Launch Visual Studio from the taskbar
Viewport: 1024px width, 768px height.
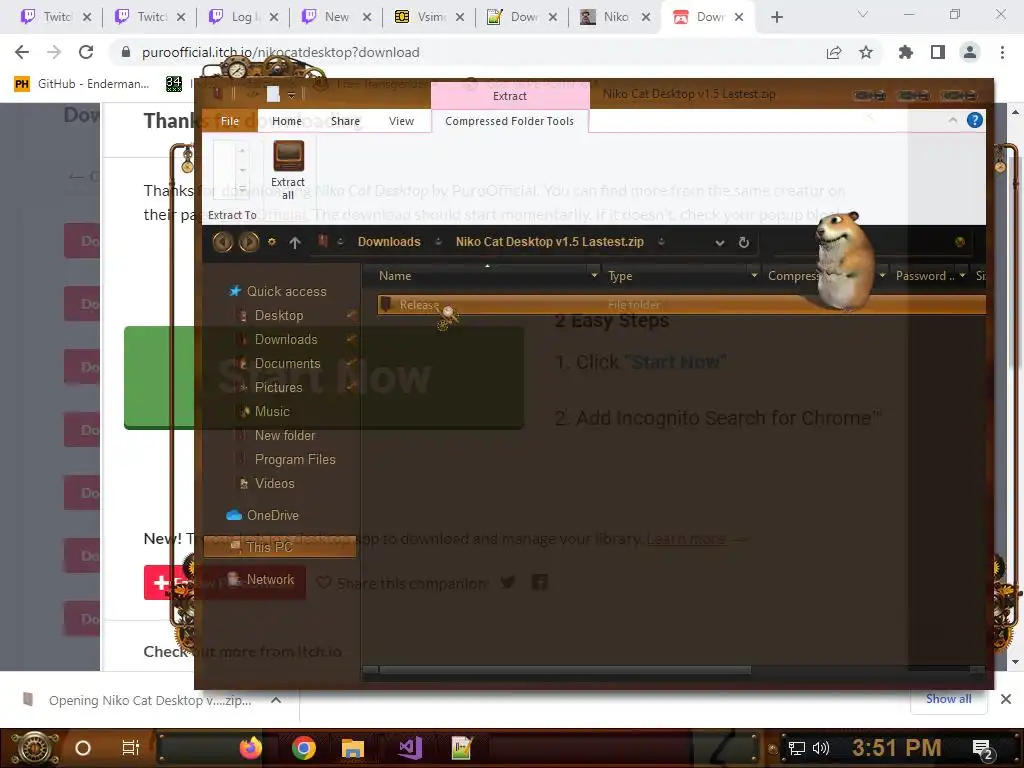pyautogui.click(x=410, y=748)
